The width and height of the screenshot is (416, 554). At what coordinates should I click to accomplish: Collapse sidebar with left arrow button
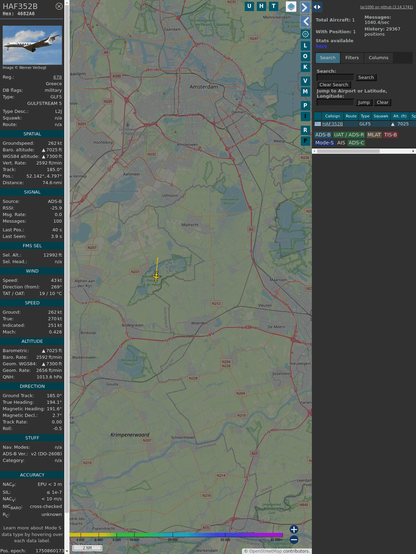tap(305, 21)
